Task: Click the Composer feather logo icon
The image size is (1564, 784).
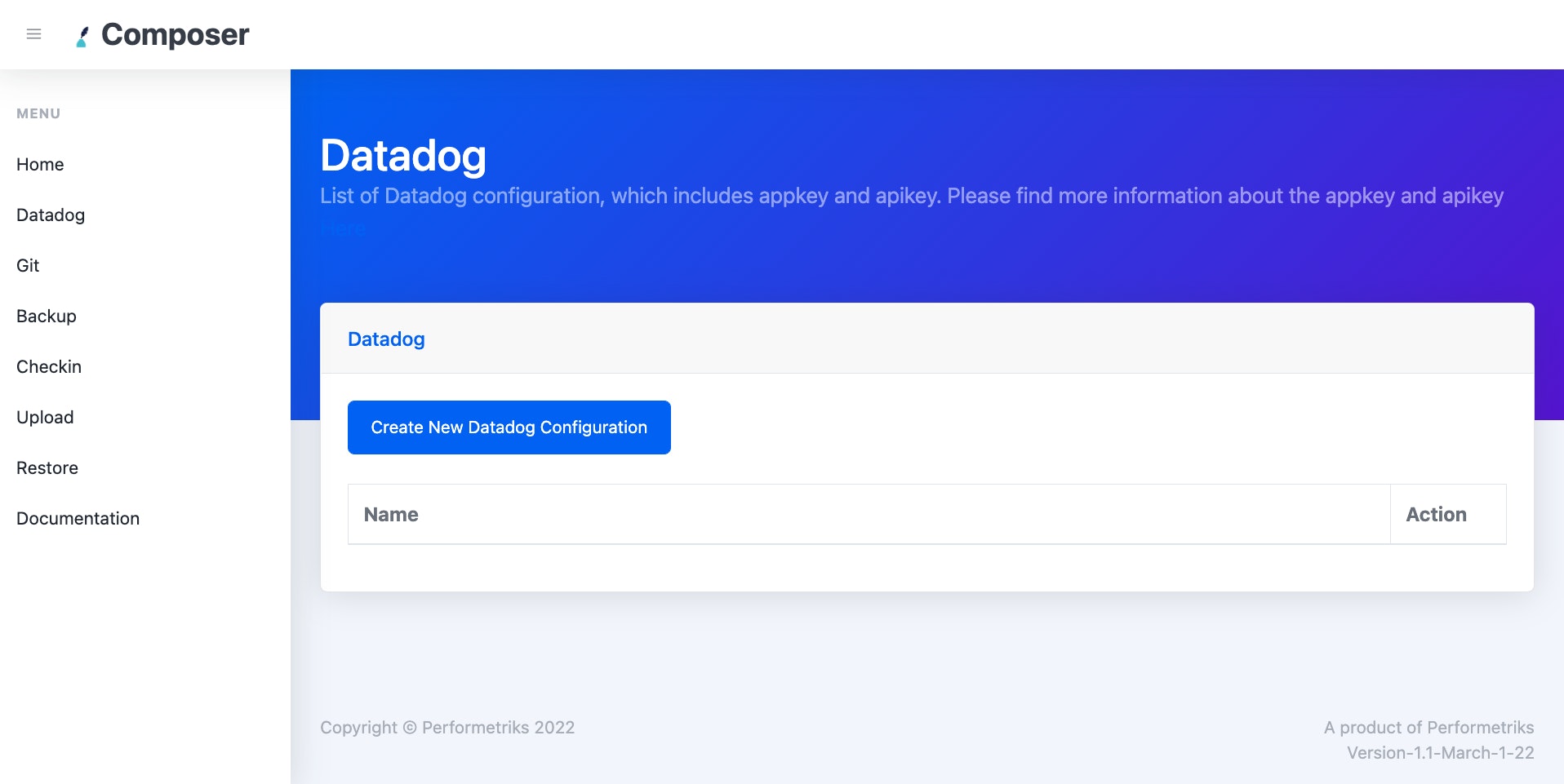Action: [82, 37]
